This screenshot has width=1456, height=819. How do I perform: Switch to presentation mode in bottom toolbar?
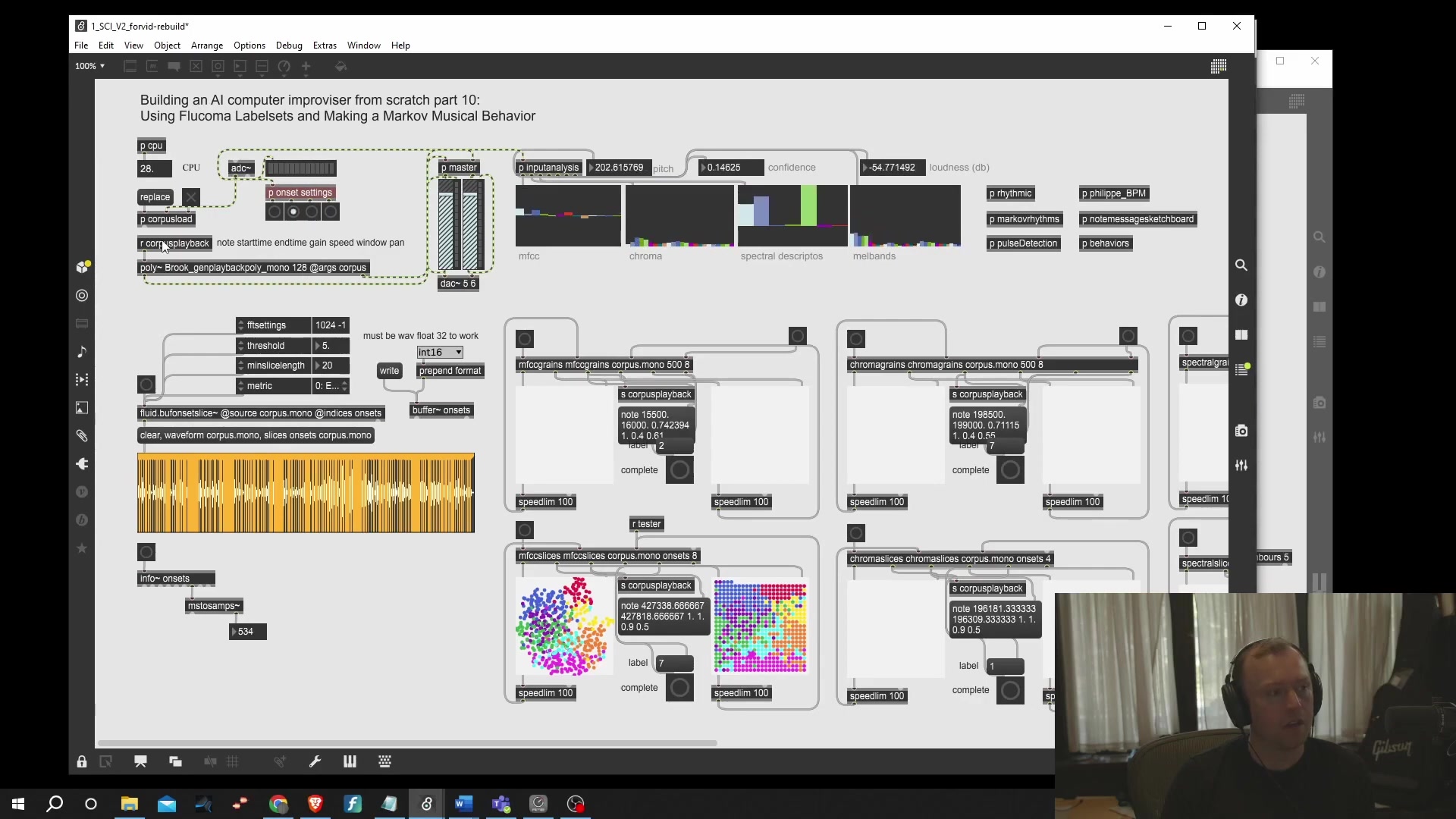tap(140, 761)
